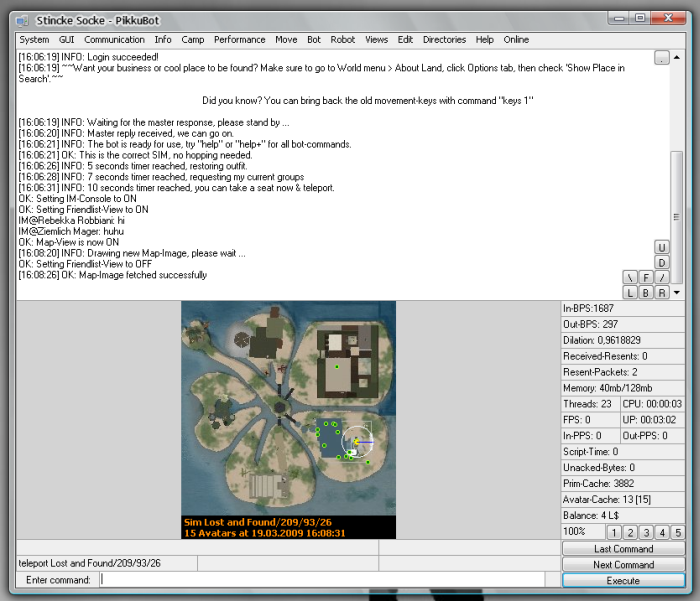Click the Last Command button

[x=623, y=549]
